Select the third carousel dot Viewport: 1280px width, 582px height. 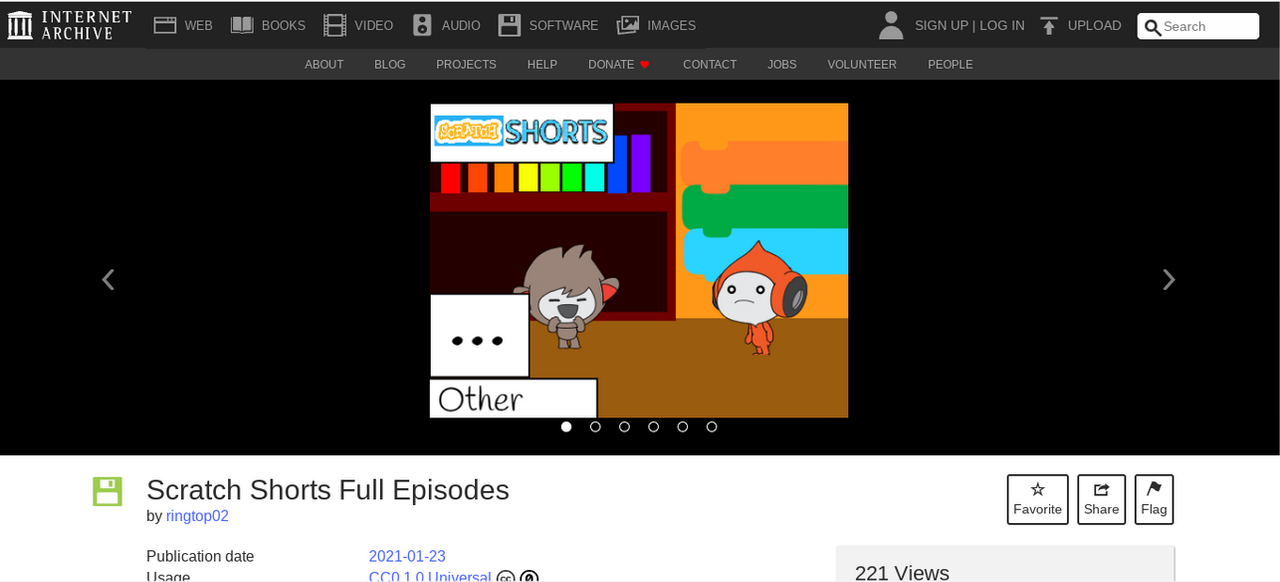pyautogui.click(x=624, y=427)
